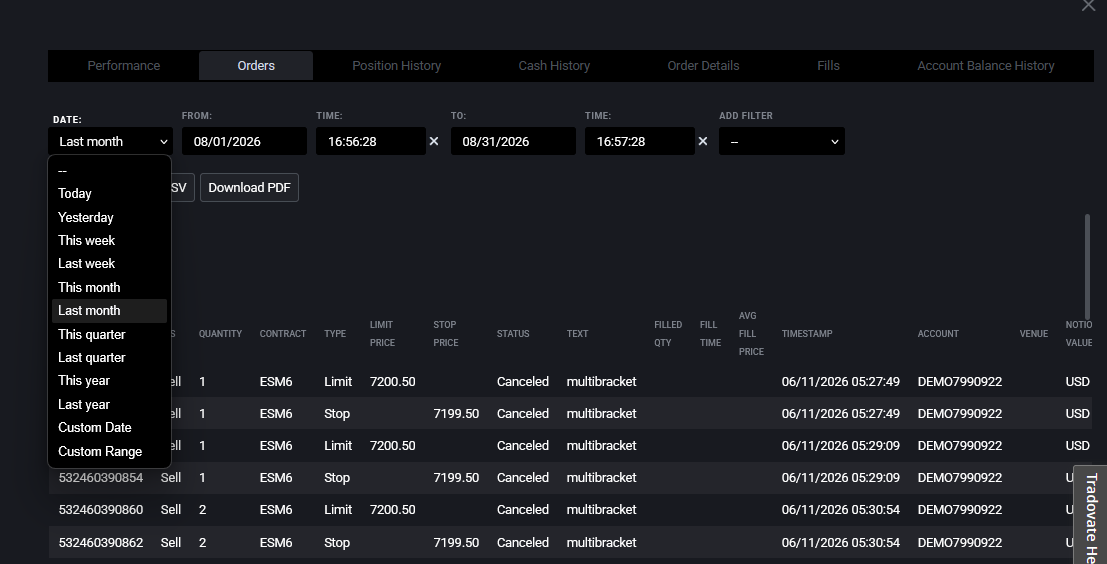Image resolution: width=1107 pixels, height=564 pixels.
Task: Choose Yesterday in the date list
Action: [x=109, y=217]
